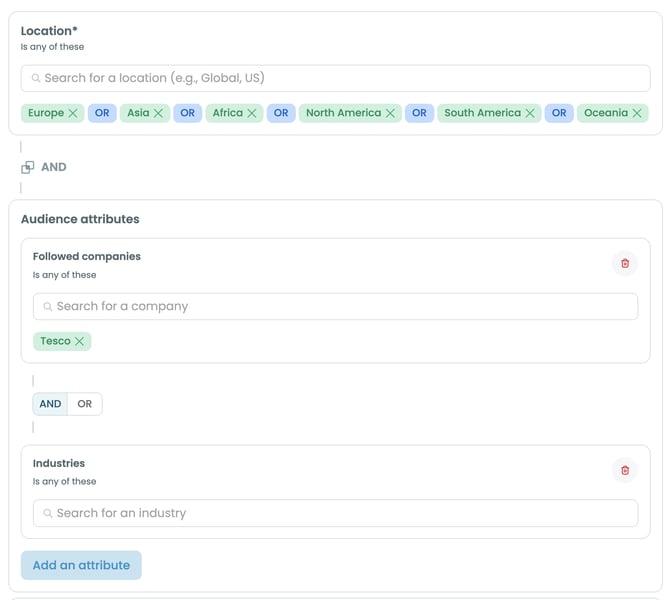Click the Industries heading
Image resolution: width=670 pixels, height=600 pixels.
[x=59, y=463]
